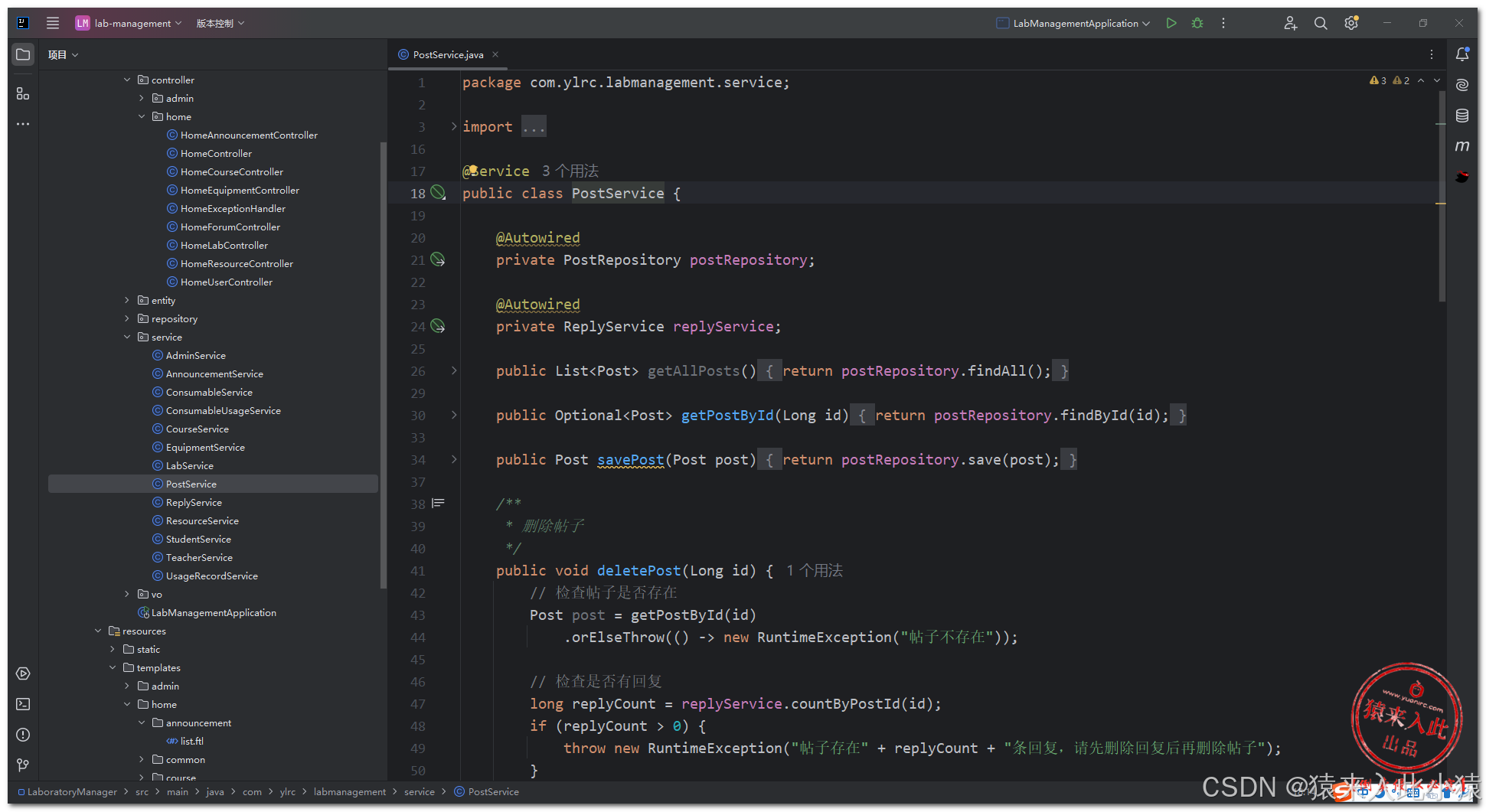Open LabManagementApplication class in the tree
This screenshot has width=1486, height=812.
[214, 612]
